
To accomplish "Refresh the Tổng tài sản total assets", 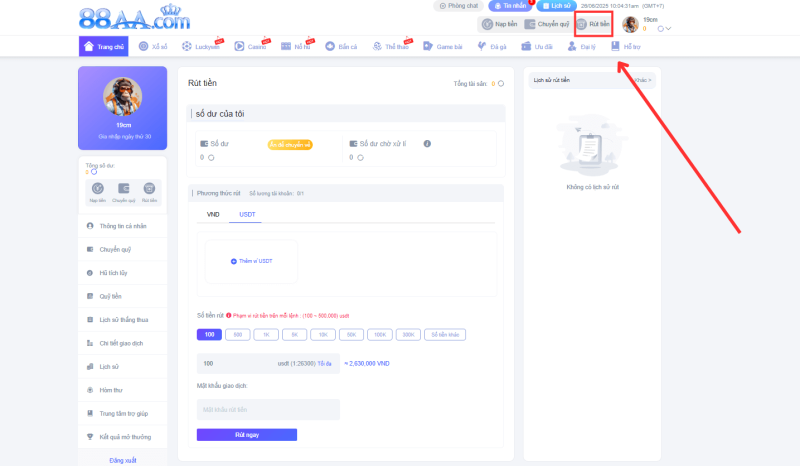I will pos(501,84).
